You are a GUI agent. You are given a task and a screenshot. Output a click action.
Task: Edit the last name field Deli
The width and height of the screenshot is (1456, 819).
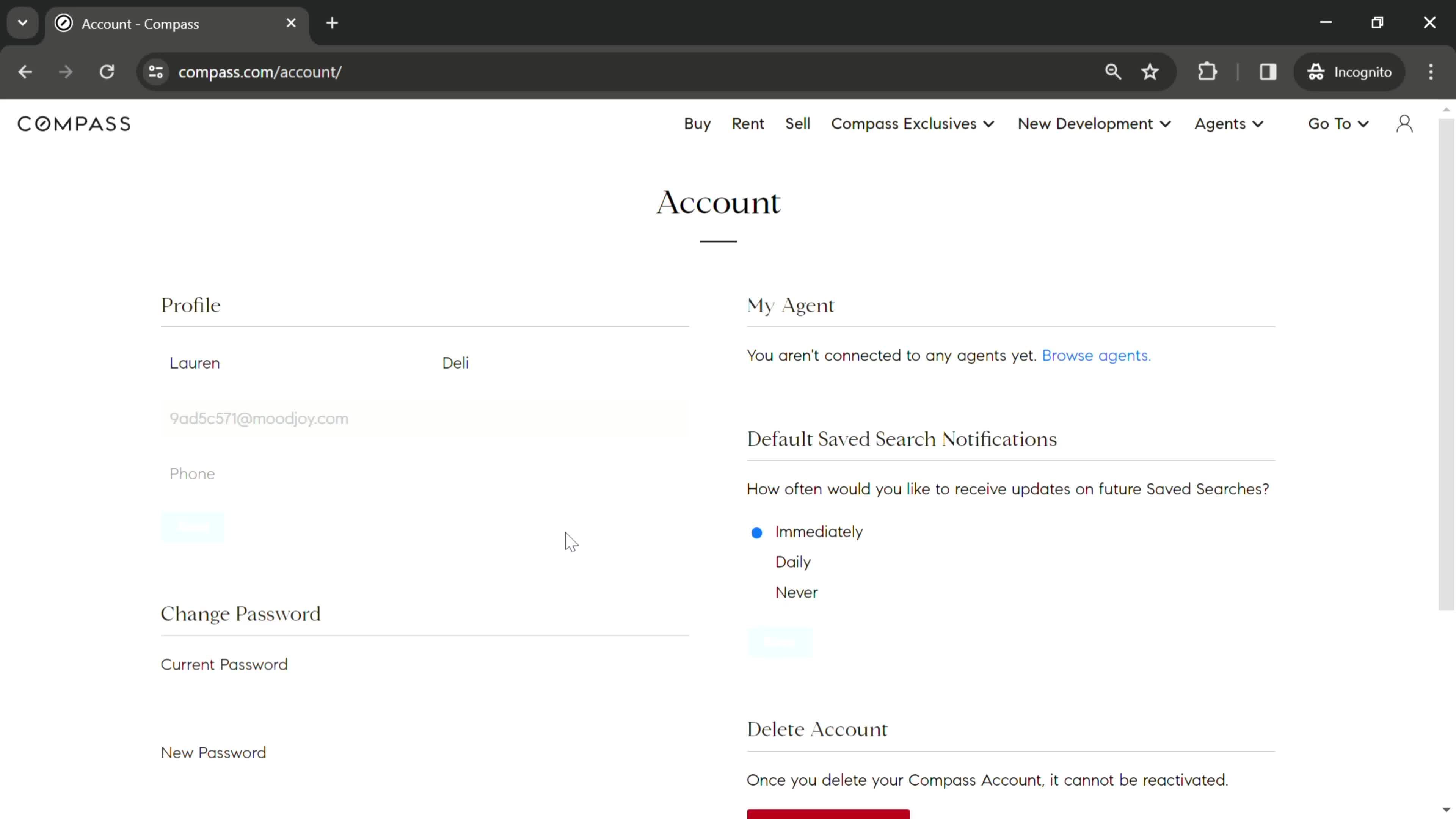(561, 363)
